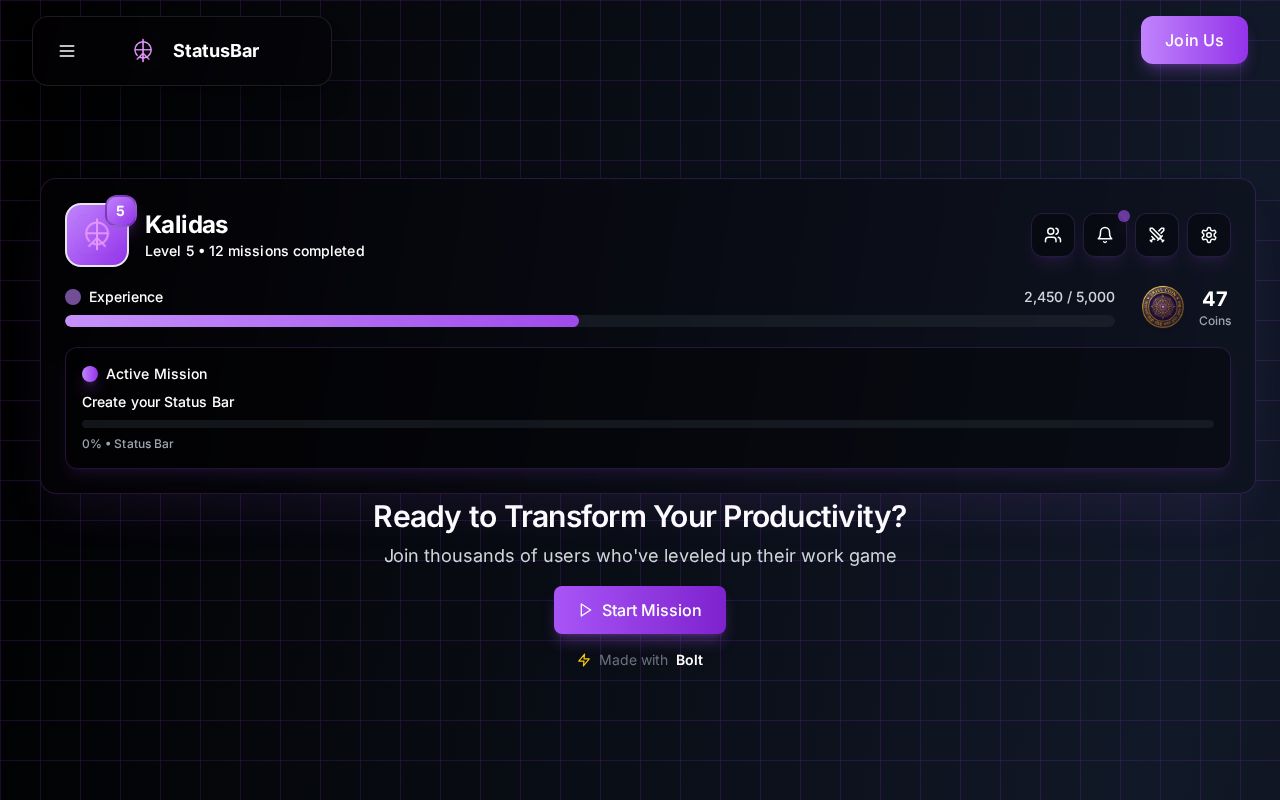Image resolution: width=1280 pixels, height=800 pixels.
Task: Open notifications bell icon
Action: (1105, 235)
